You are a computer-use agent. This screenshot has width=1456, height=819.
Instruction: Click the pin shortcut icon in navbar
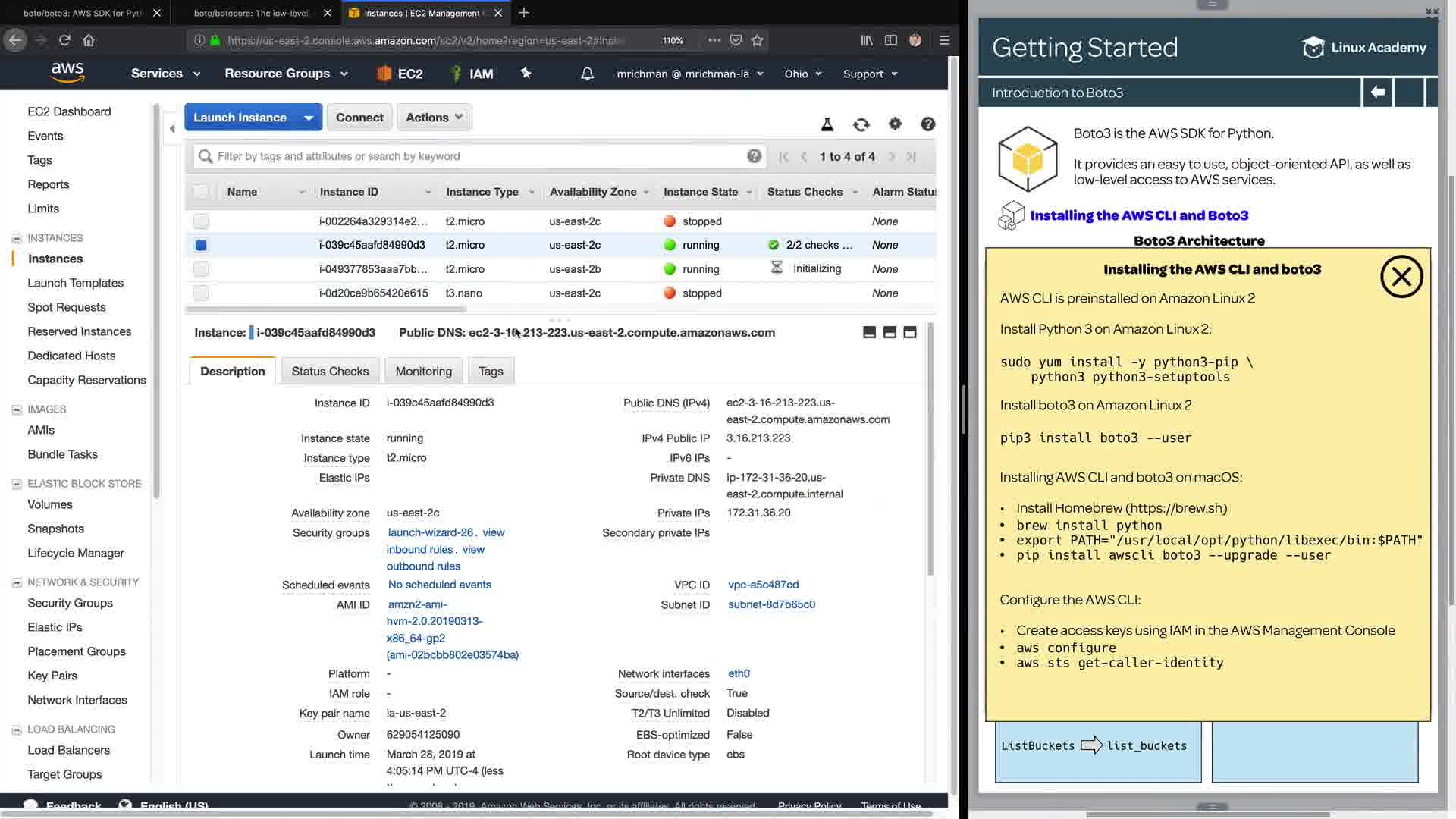(x=526, y=73)
